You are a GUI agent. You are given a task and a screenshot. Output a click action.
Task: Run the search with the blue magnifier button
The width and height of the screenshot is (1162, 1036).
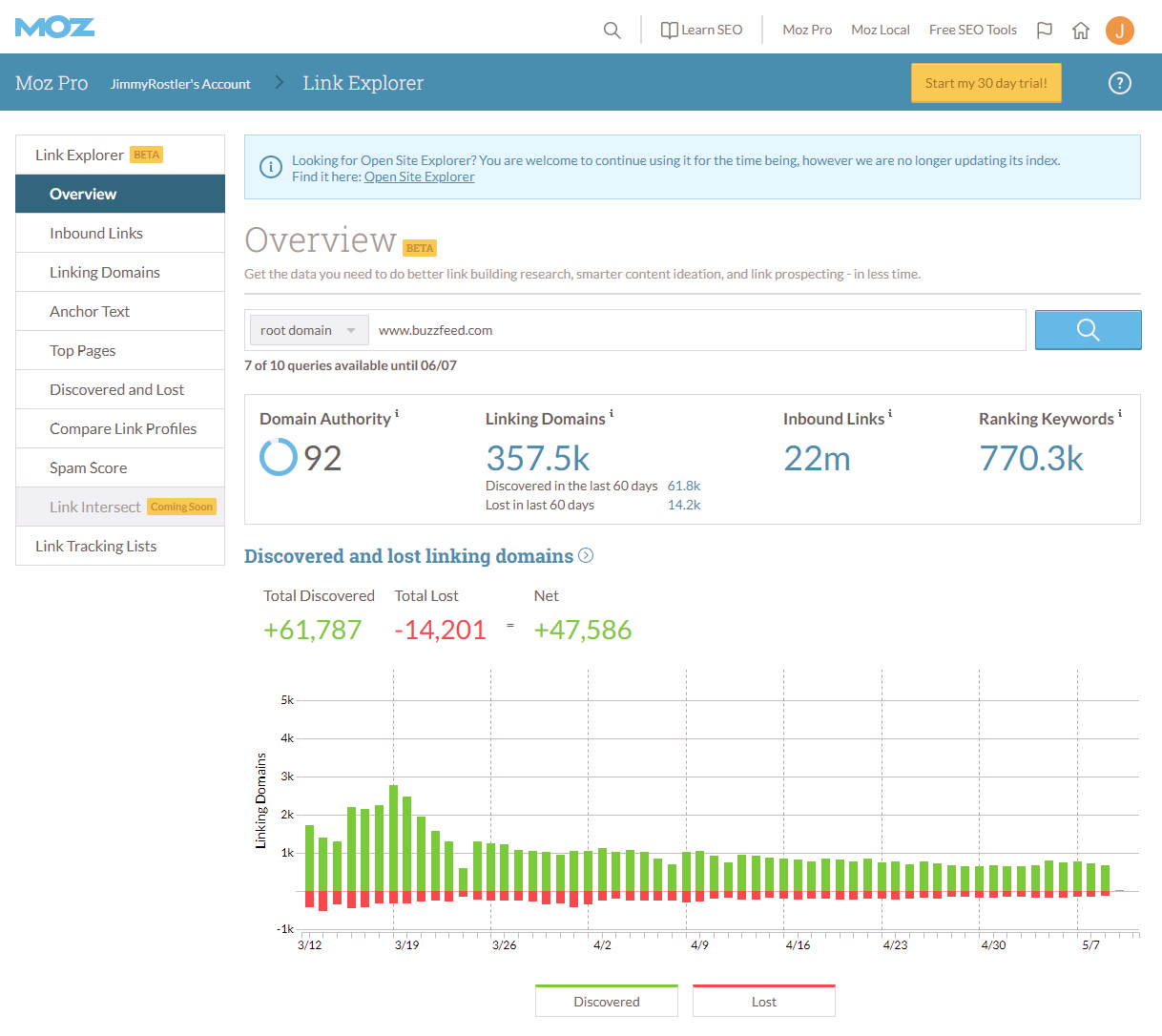[1088, 329]
